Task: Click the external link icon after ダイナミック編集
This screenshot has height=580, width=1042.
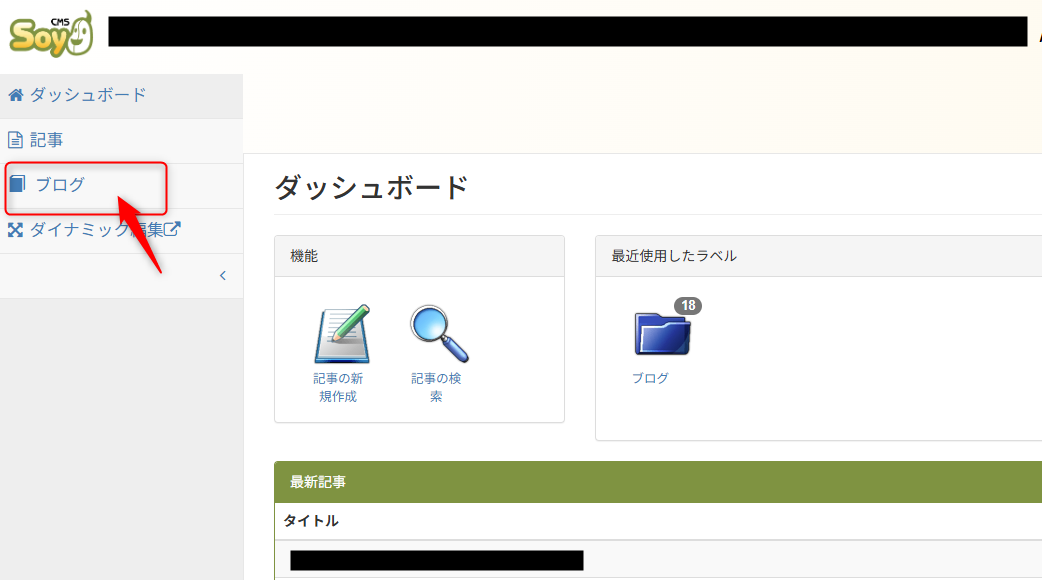Action: click(x=173, y=229)
